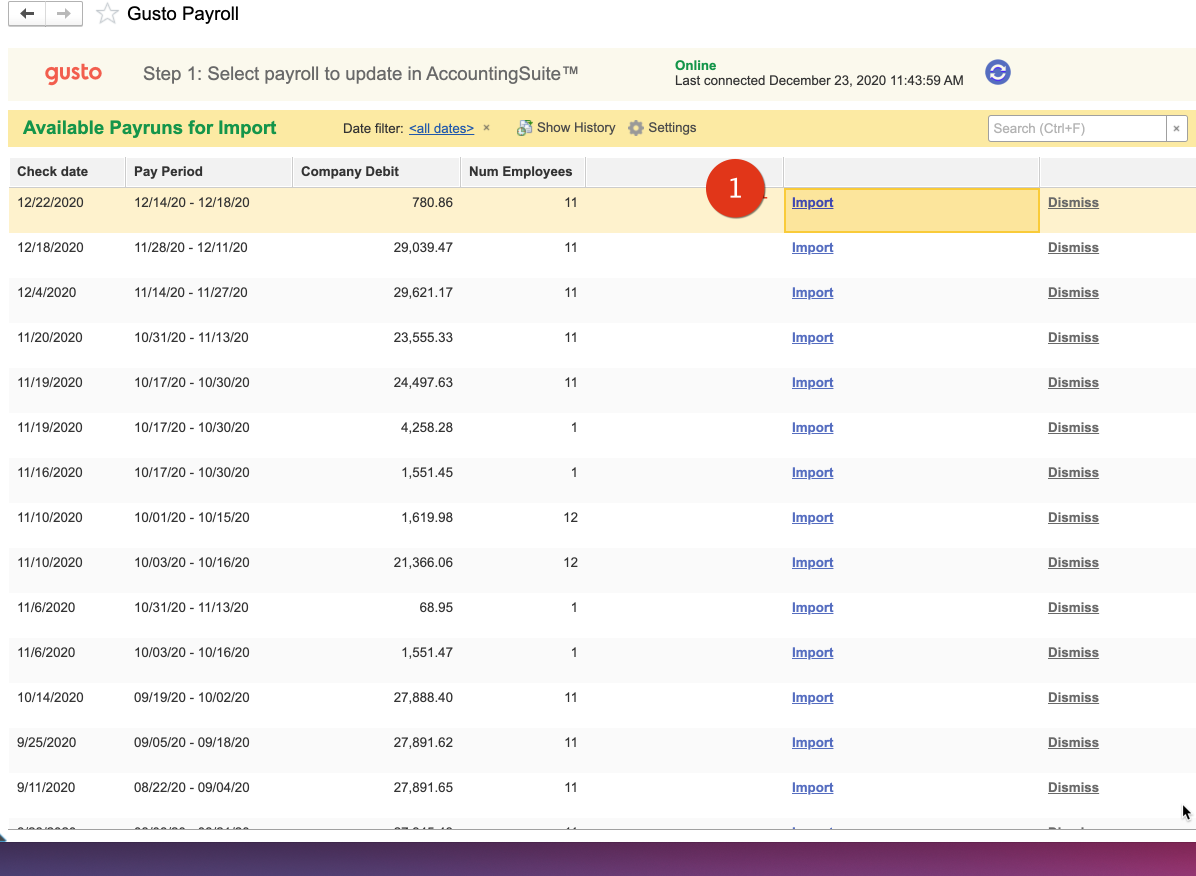
Task: Dismiss the payrun with debit 4,258.28
Action: [x=1073, y=428]
